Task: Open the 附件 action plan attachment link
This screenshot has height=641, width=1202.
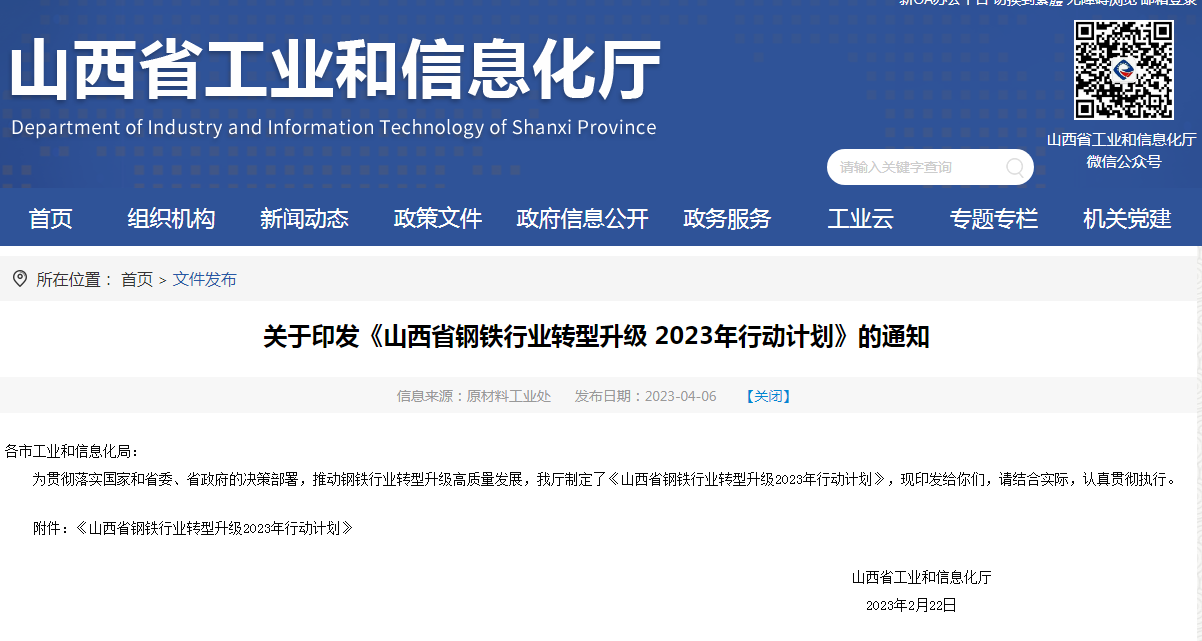Action: click(214, 528)
